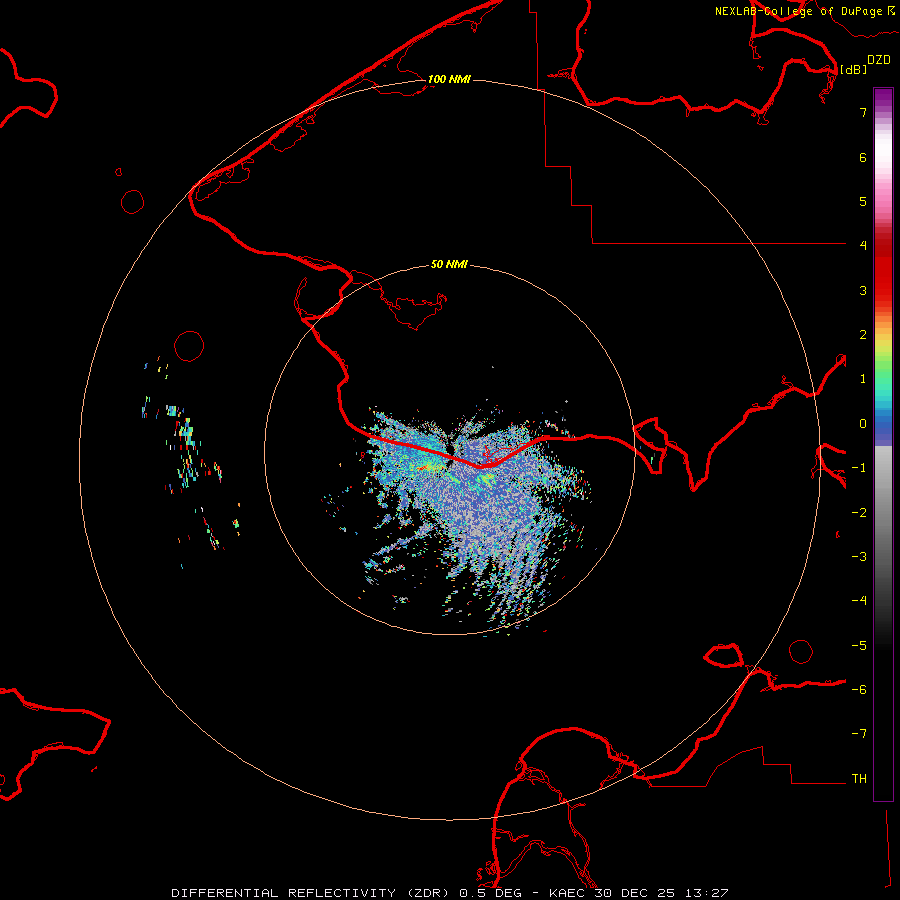Click the color scale value 1
The width and height of the screenshot is (900, 900).
point(863,379)
